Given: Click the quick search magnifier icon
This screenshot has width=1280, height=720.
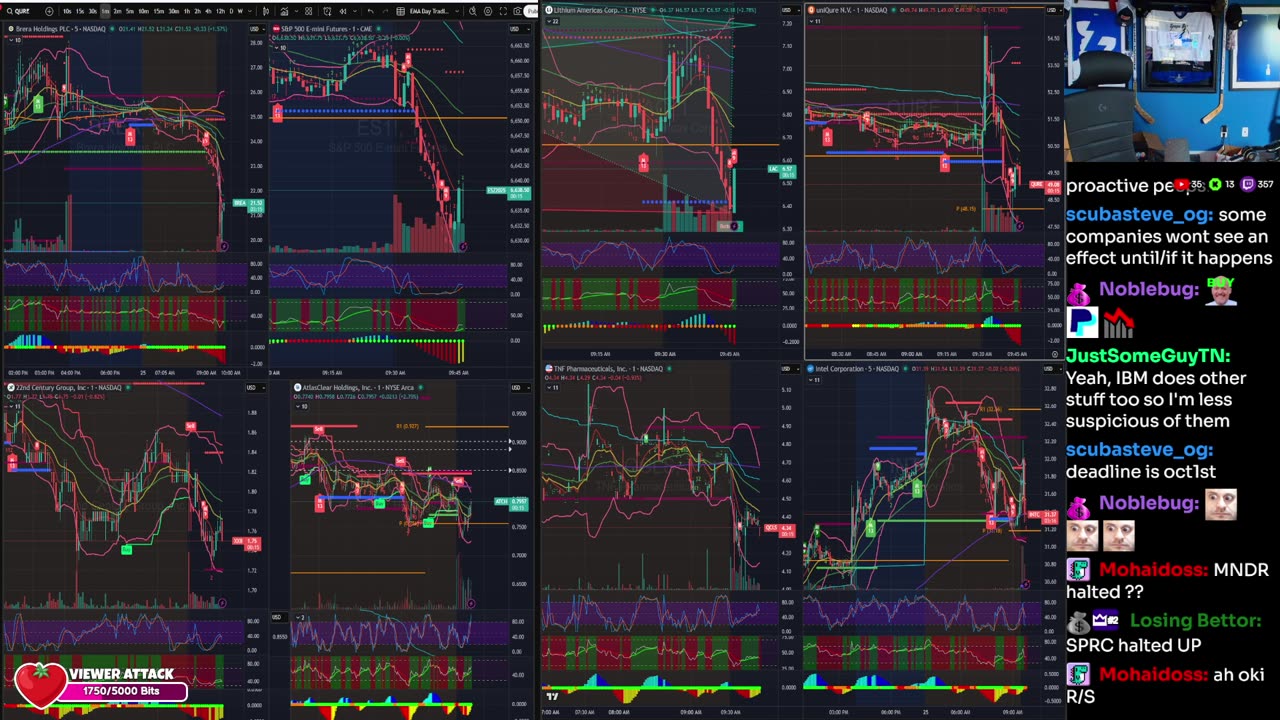Looking at the screenshot, I should 473,11.
